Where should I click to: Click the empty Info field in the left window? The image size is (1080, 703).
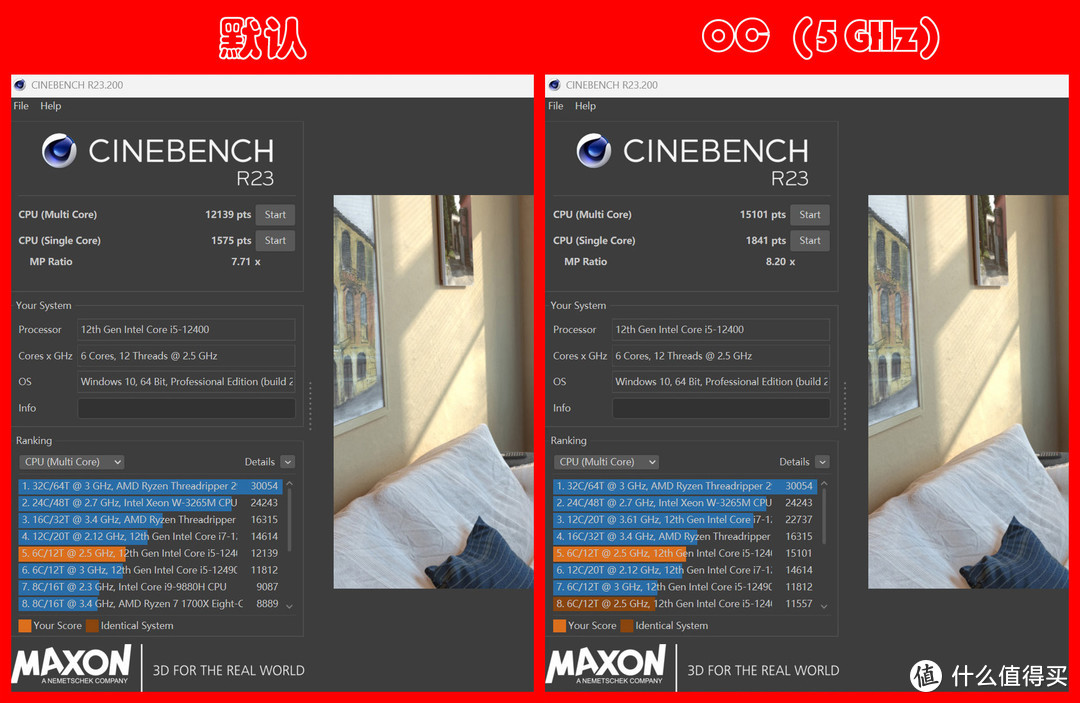186,408
